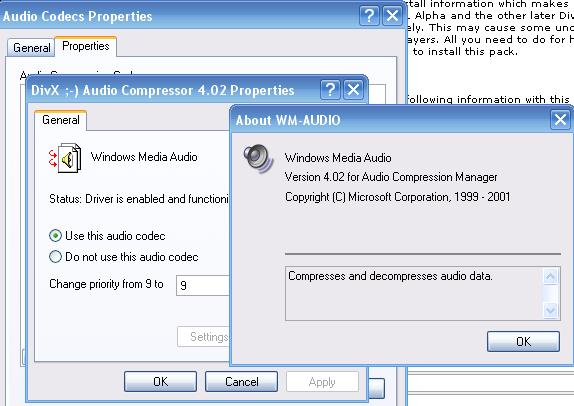Click OK in DivX Audio Compressor Properties
The image size is (574, 406).
160,381
